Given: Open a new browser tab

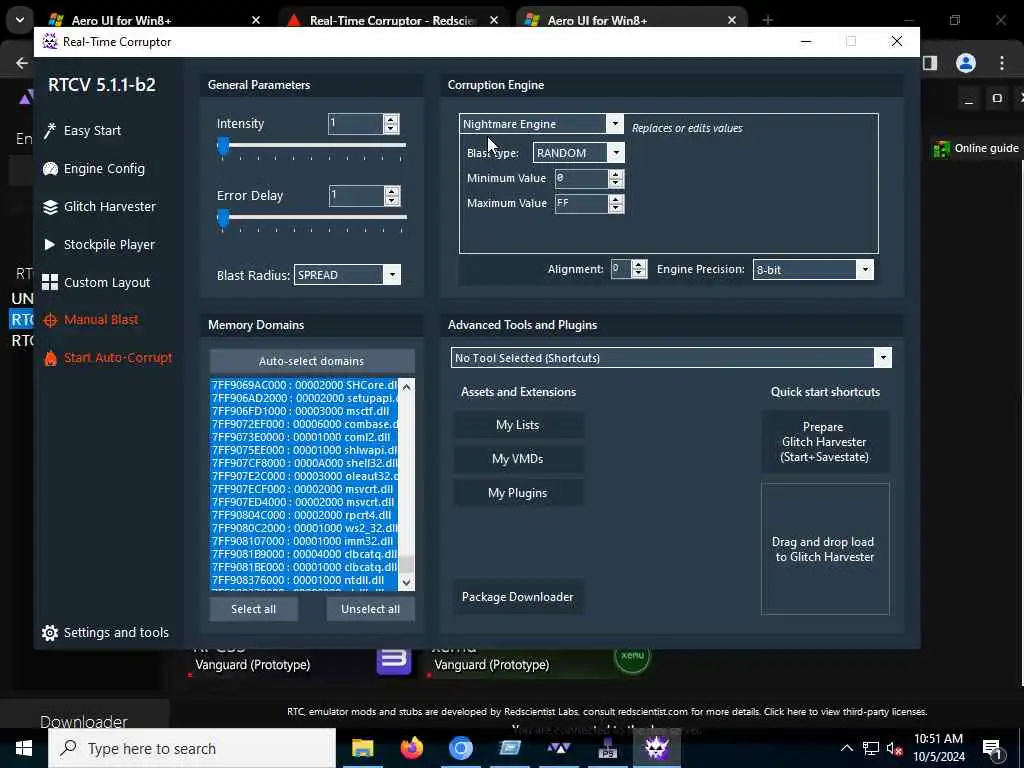Looking at the screenshot, I should [768, 20].
